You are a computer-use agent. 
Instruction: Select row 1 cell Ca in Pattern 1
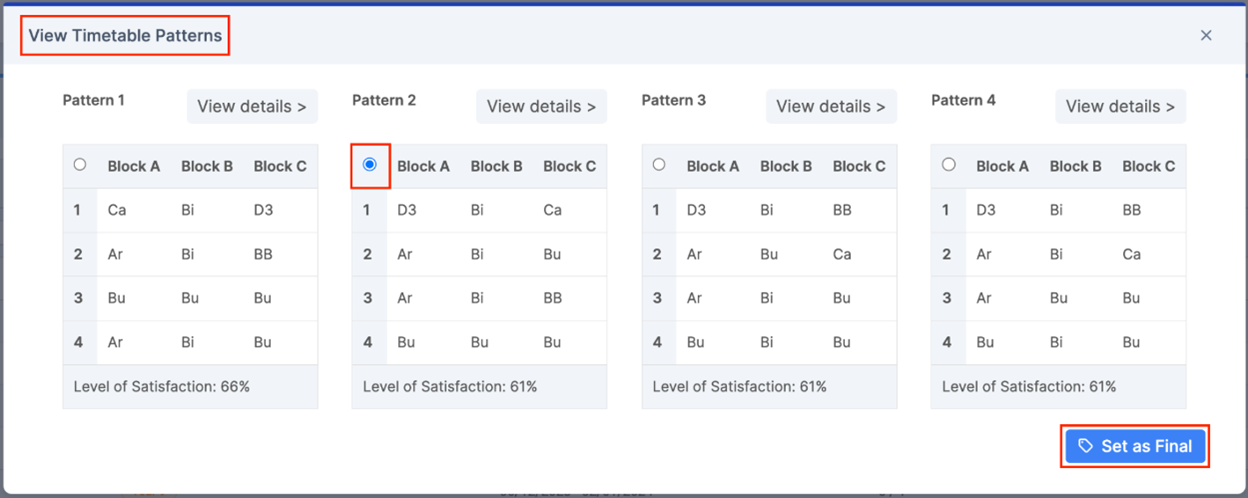[117, 210]
